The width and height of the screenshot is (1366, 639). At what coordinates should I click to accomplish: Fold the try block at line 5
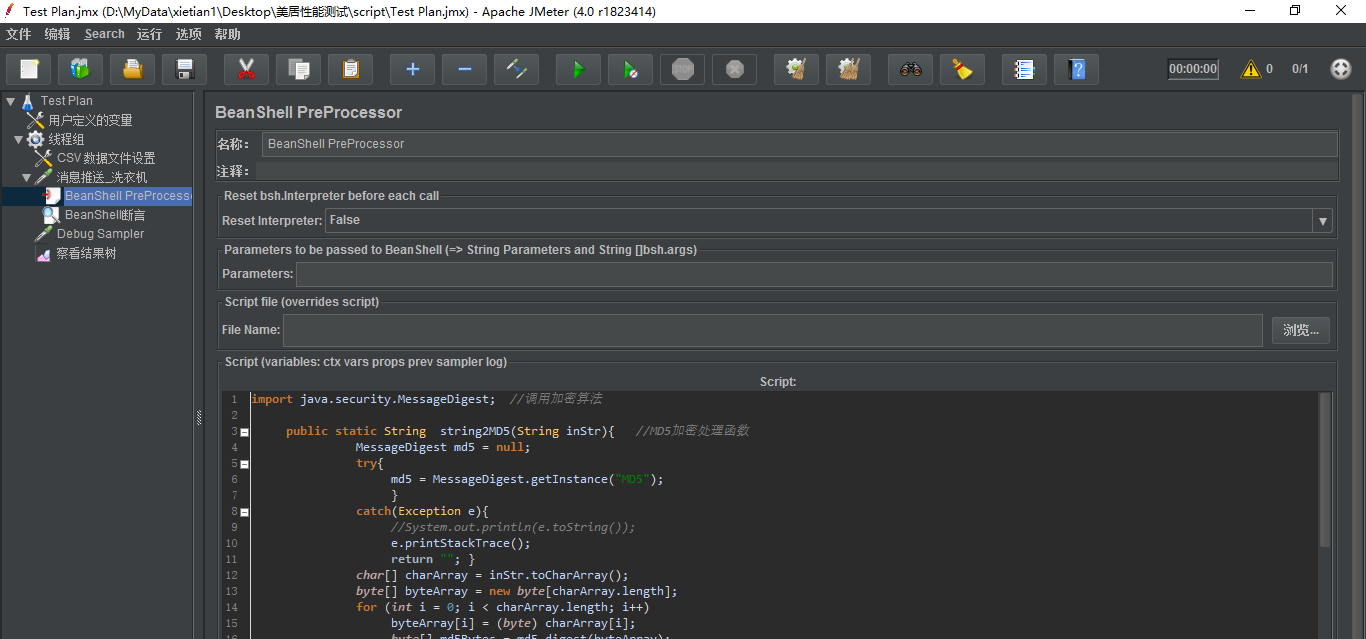tap(244, 464)
